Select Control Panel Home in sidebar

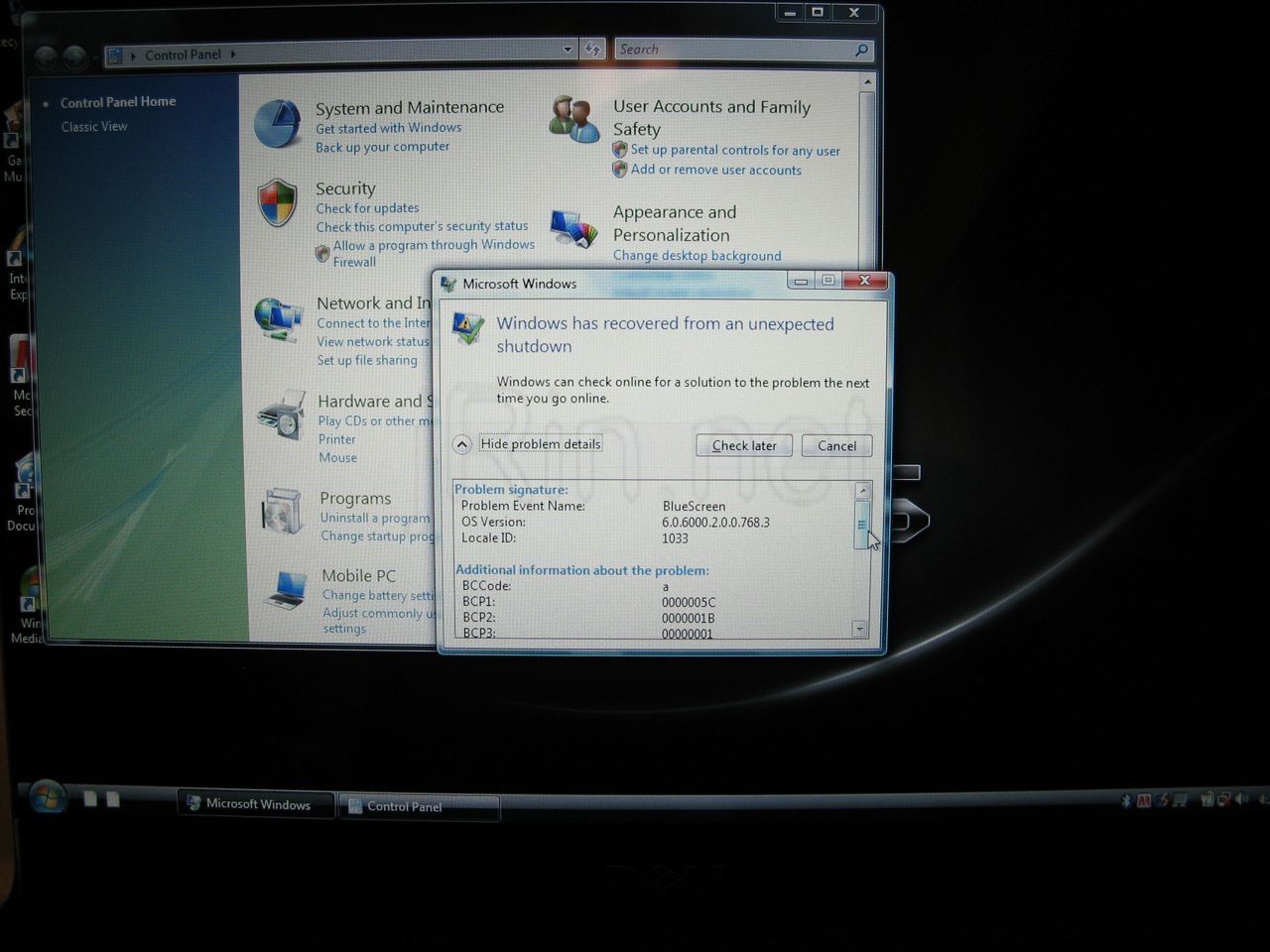tap(118, 102)
